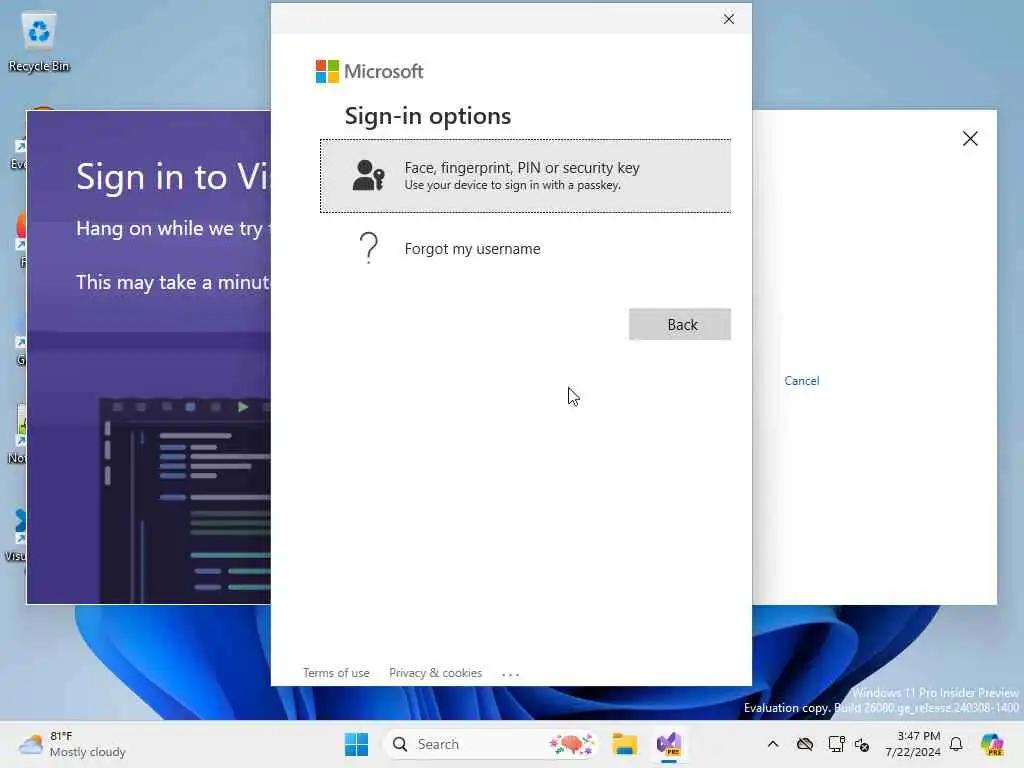Click the cloud sync-off tray icon
This screenshot has height=768, width=1024.
click(805, 744)
